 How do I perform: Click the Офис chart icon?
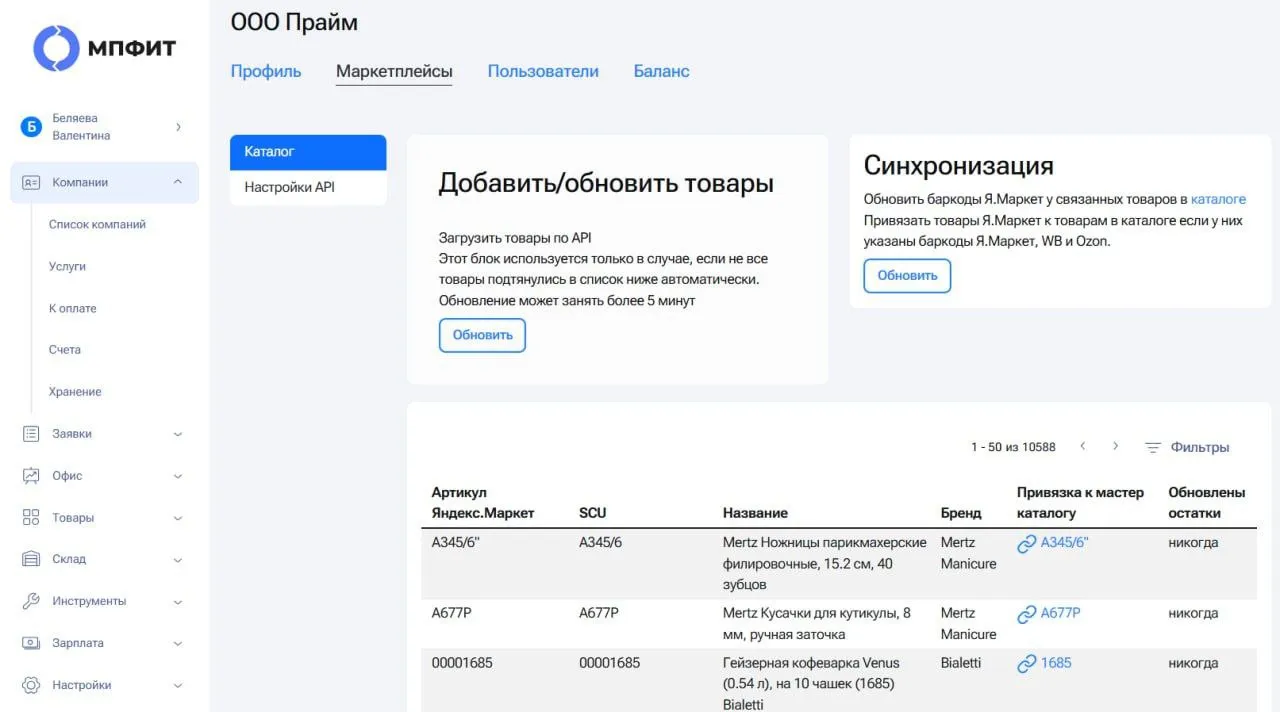[x=31, y=476]
